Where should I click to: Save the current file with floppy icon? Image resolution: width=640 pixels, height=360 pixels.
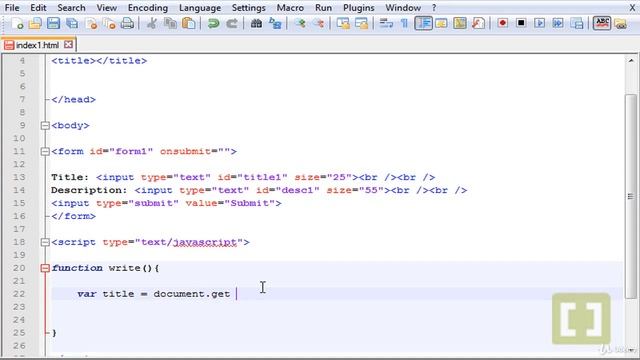click(x=53, y=23)
